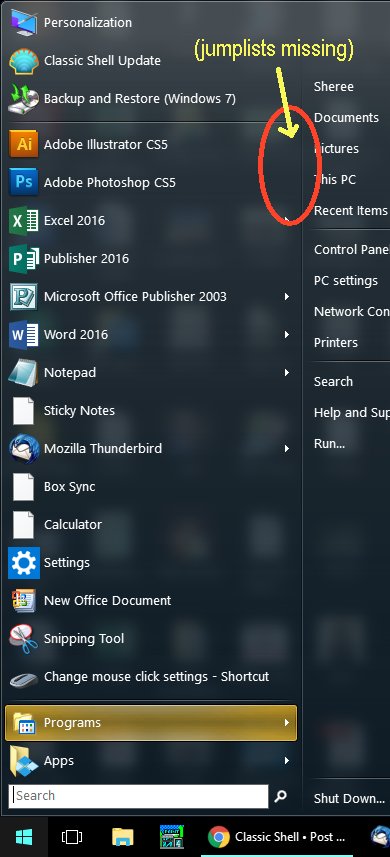Click the Settings gear icon

click(23, 562)
